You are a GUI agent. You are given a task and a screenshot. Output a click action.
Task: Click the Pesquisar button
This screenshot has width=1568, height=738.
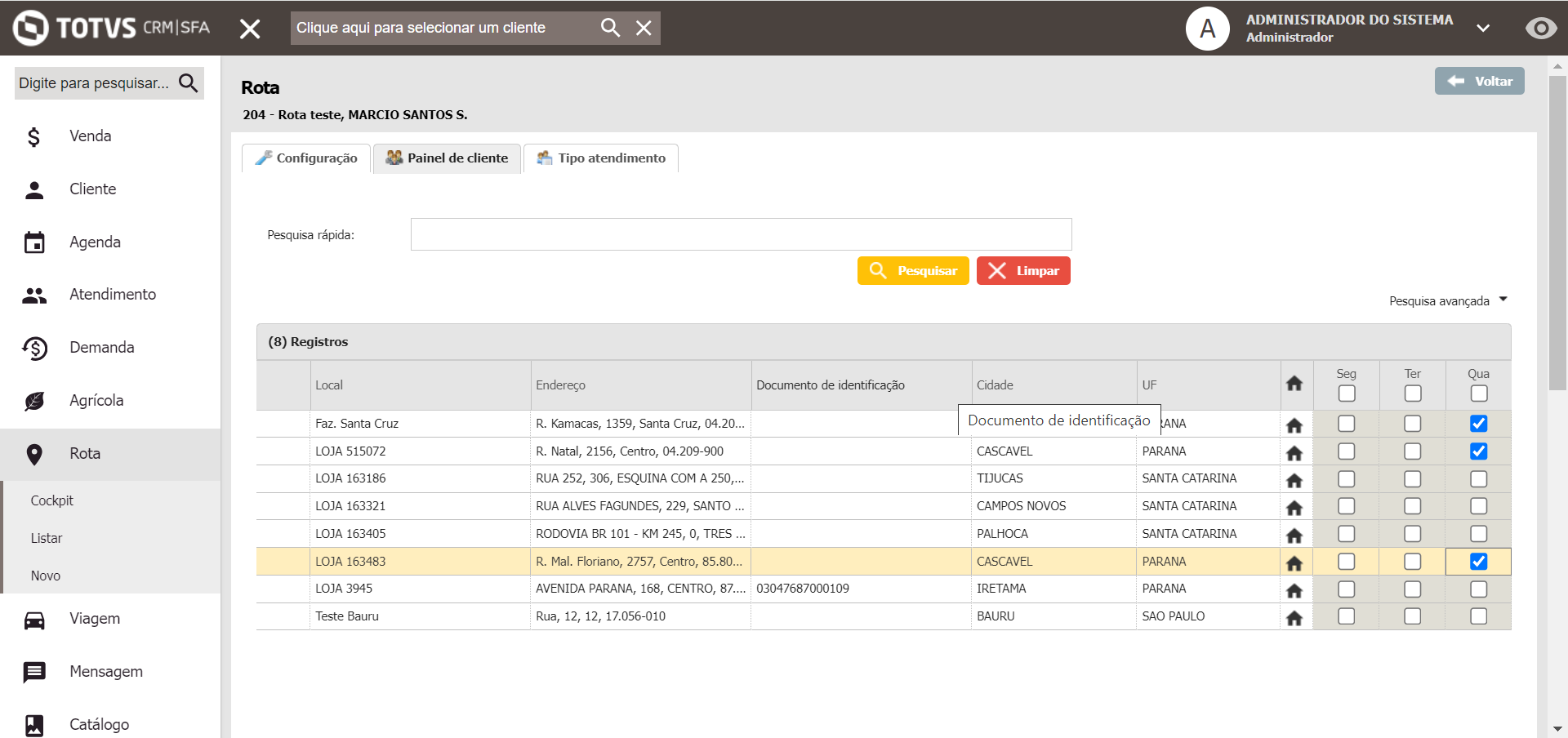coord(913,271)
